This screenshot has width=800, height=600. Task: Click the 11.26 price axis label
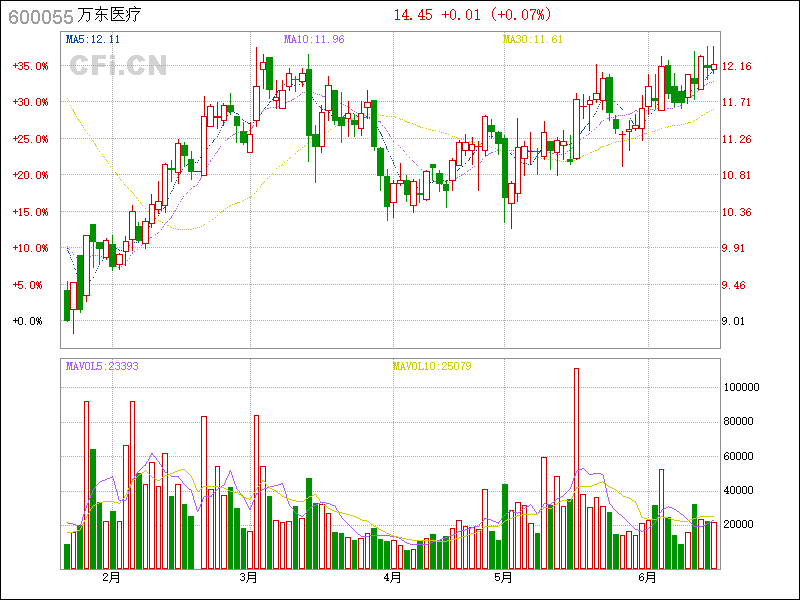(x=737, y=139)
